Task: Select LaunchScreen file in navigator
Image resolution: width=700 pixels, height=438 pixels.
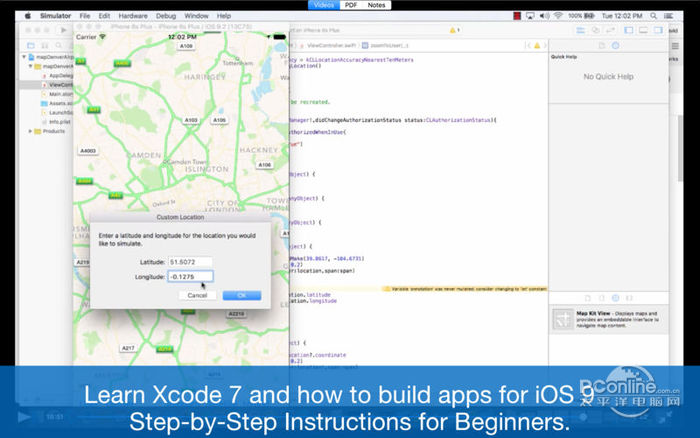Action: point(57,113)
